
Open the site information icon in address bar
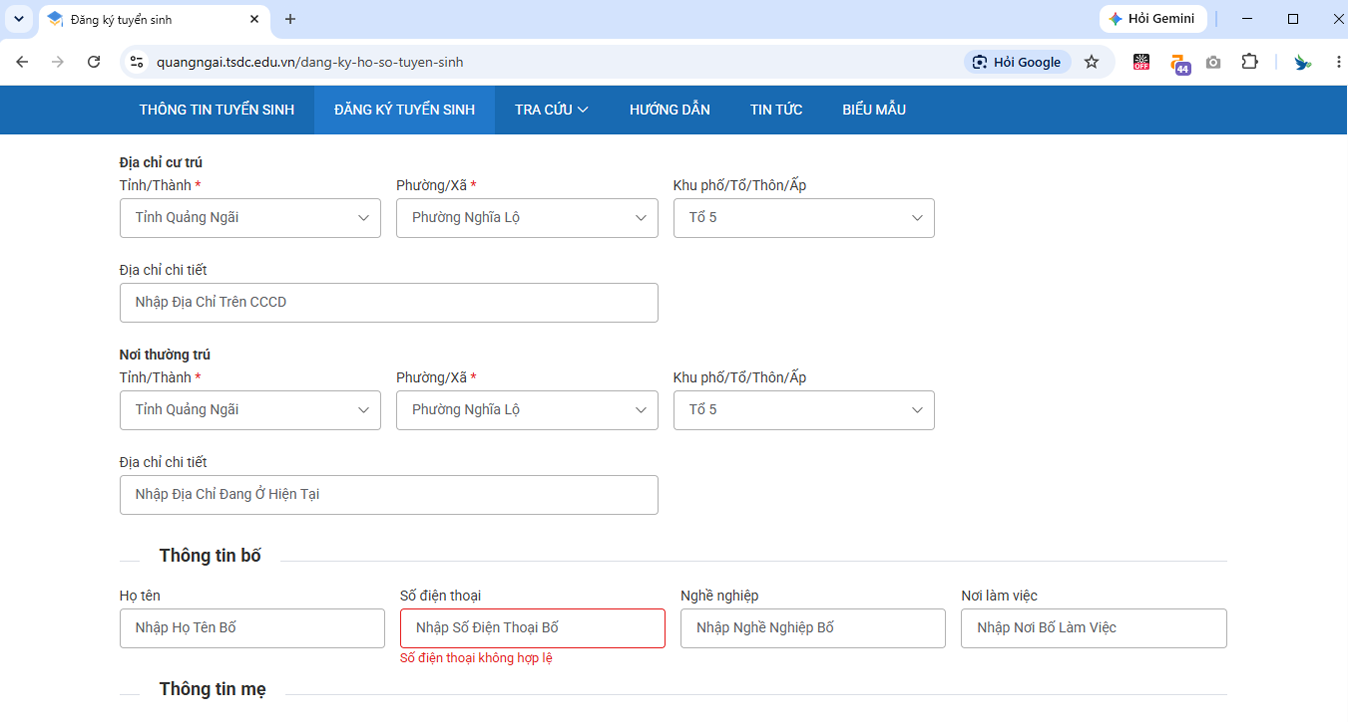(138, 62)
